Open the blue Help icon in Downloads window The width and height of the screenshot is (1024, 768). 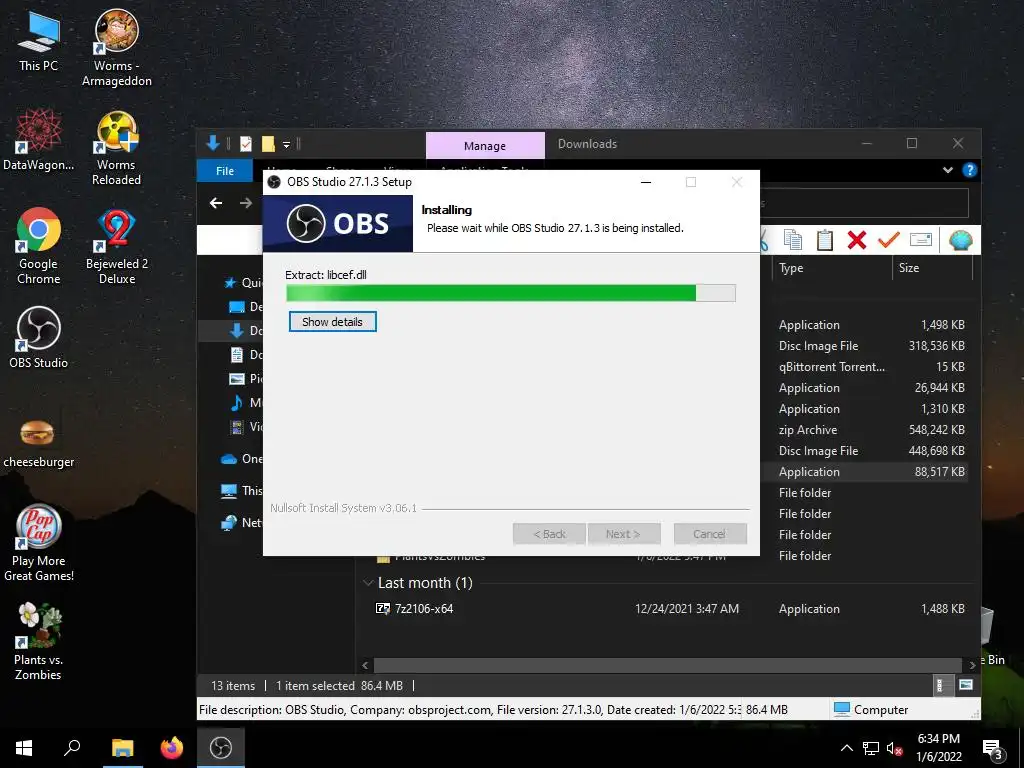tap(969, 170)
